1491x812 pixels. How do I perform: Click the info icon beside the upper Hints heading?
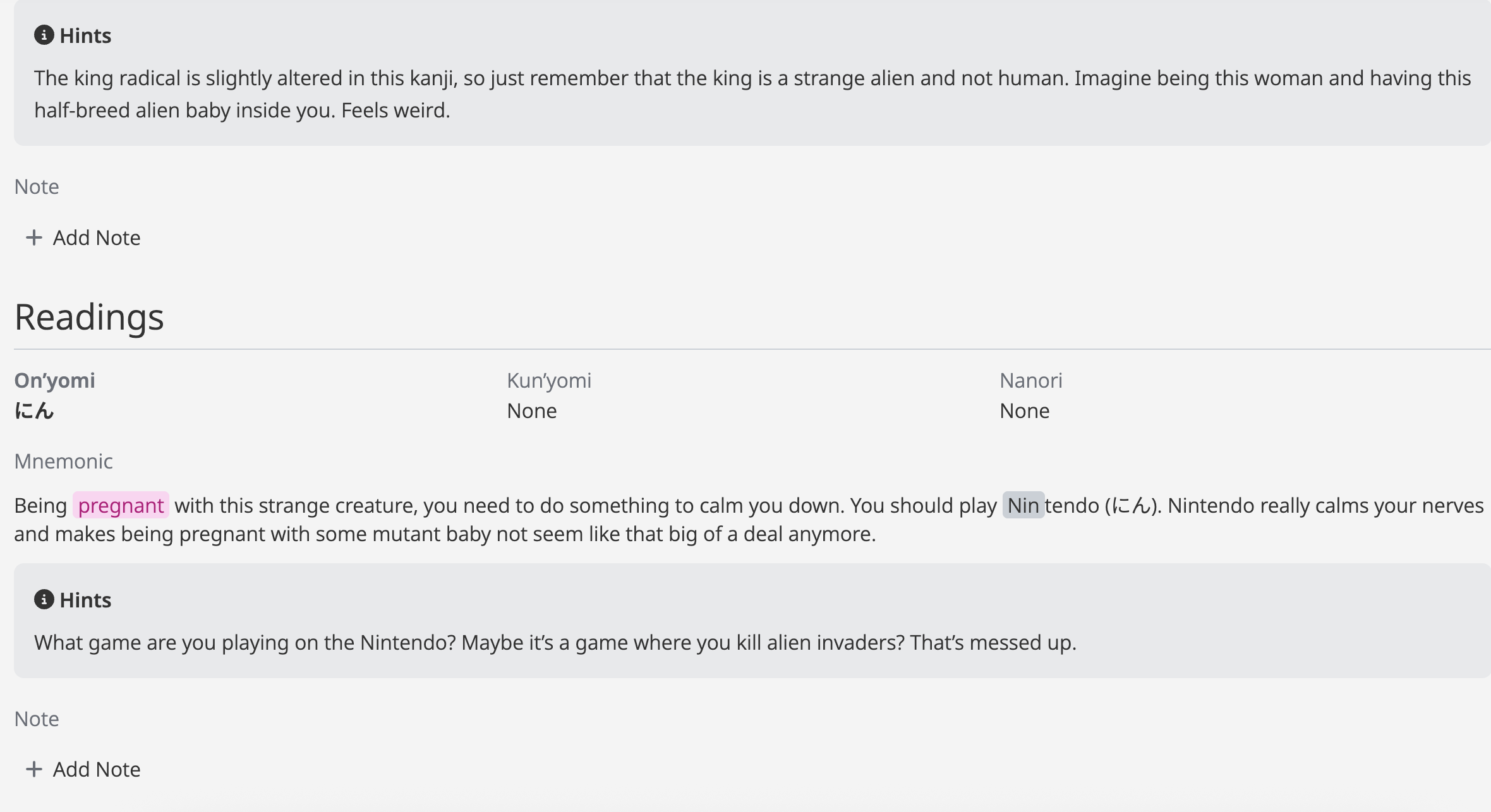(44, 35)
